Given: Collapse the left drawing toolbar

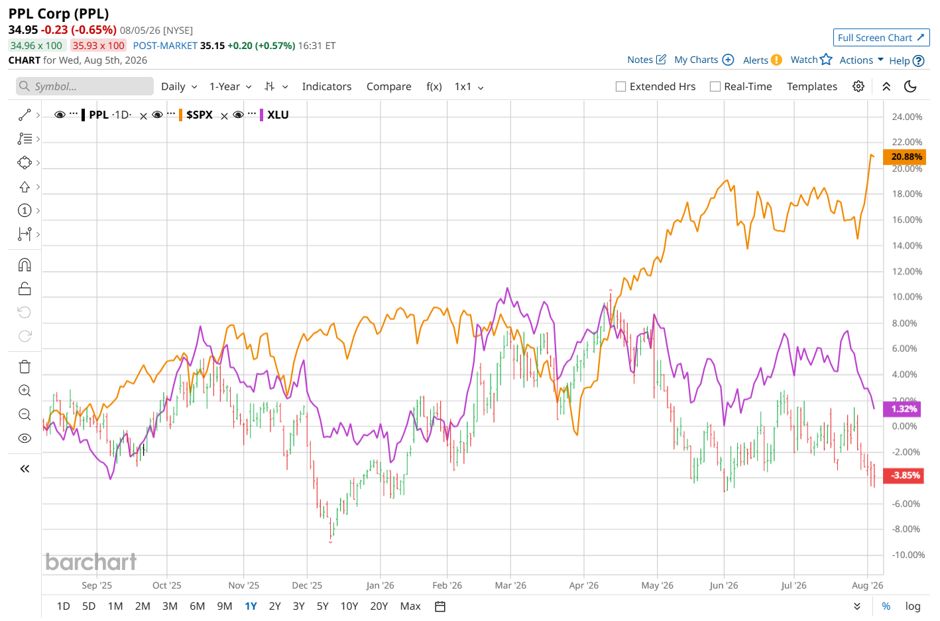Looking at the screenshot, I should click(25, 469).
